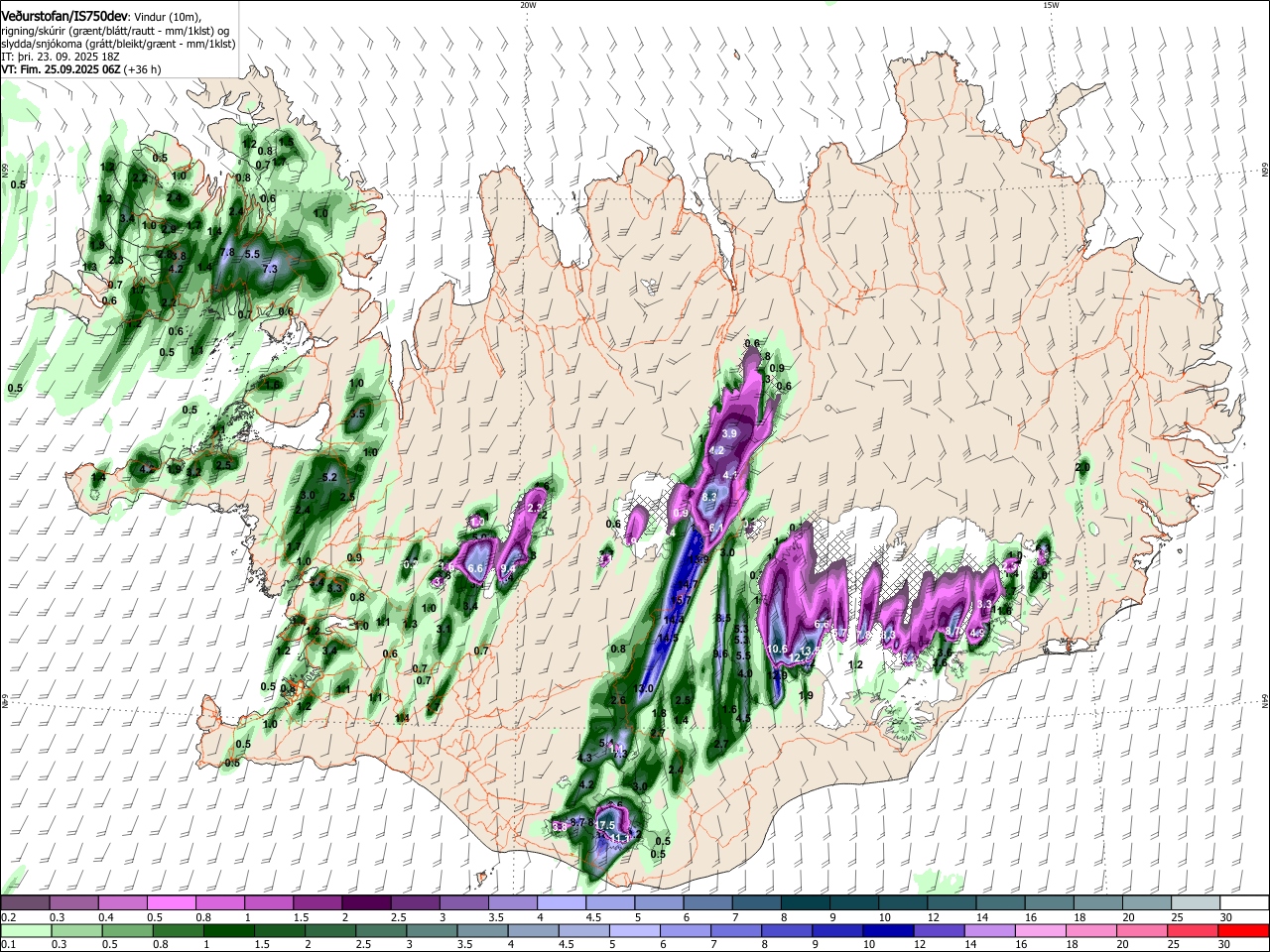Screen dimensions: 1270x952
Task: Click the snow legend swatch between 6 and 7
Action: 707,903
